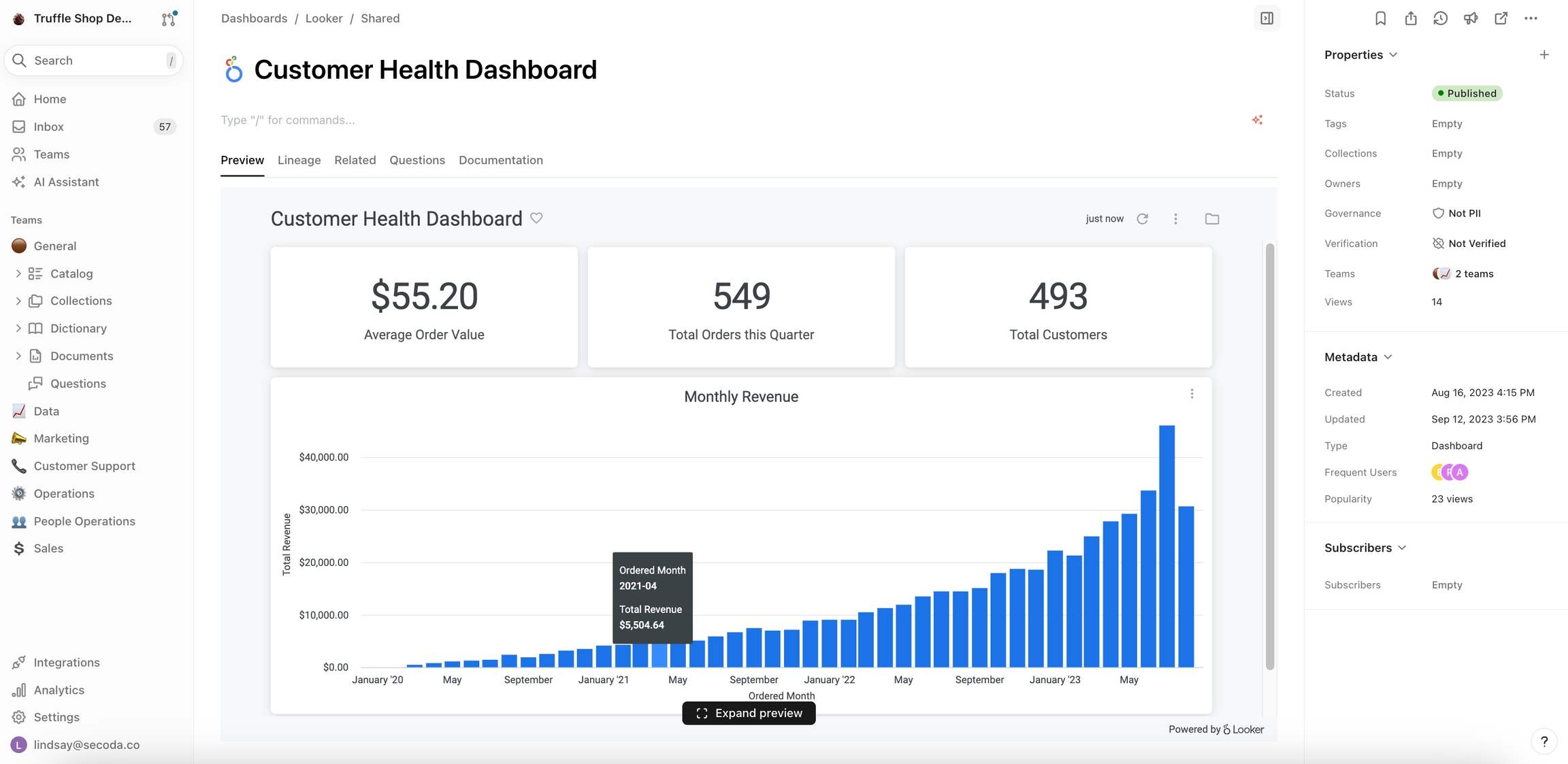Screen dimensions: 1568x764
Task: Collapse the Metadata section
Action: [x=1388, y=357]
